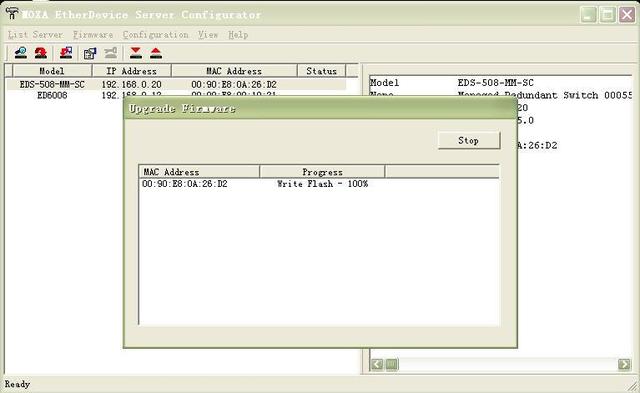Open the Configuration menu
The height and width of the screenshot is (393, 640).
click(156, 35)
